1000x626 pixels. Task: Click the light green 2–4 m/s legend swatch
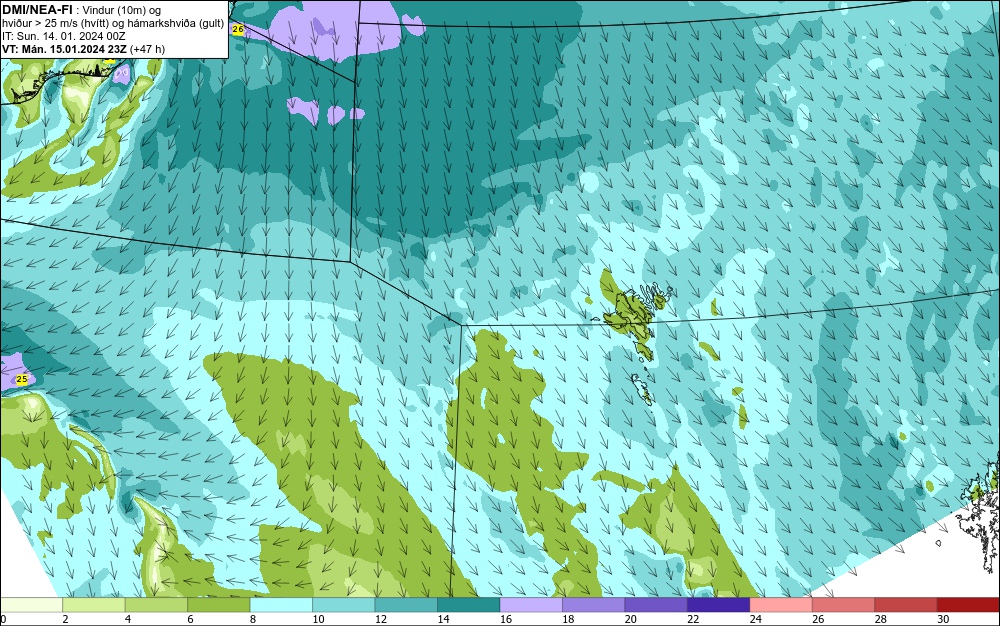(94, 605)
